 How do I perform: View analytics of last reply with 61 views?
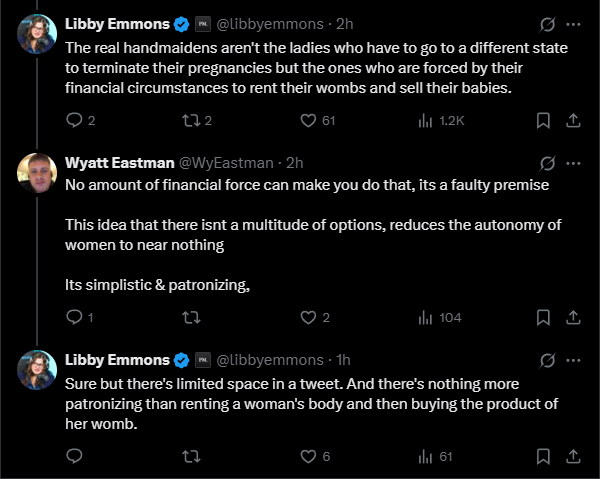coord(435,456)
